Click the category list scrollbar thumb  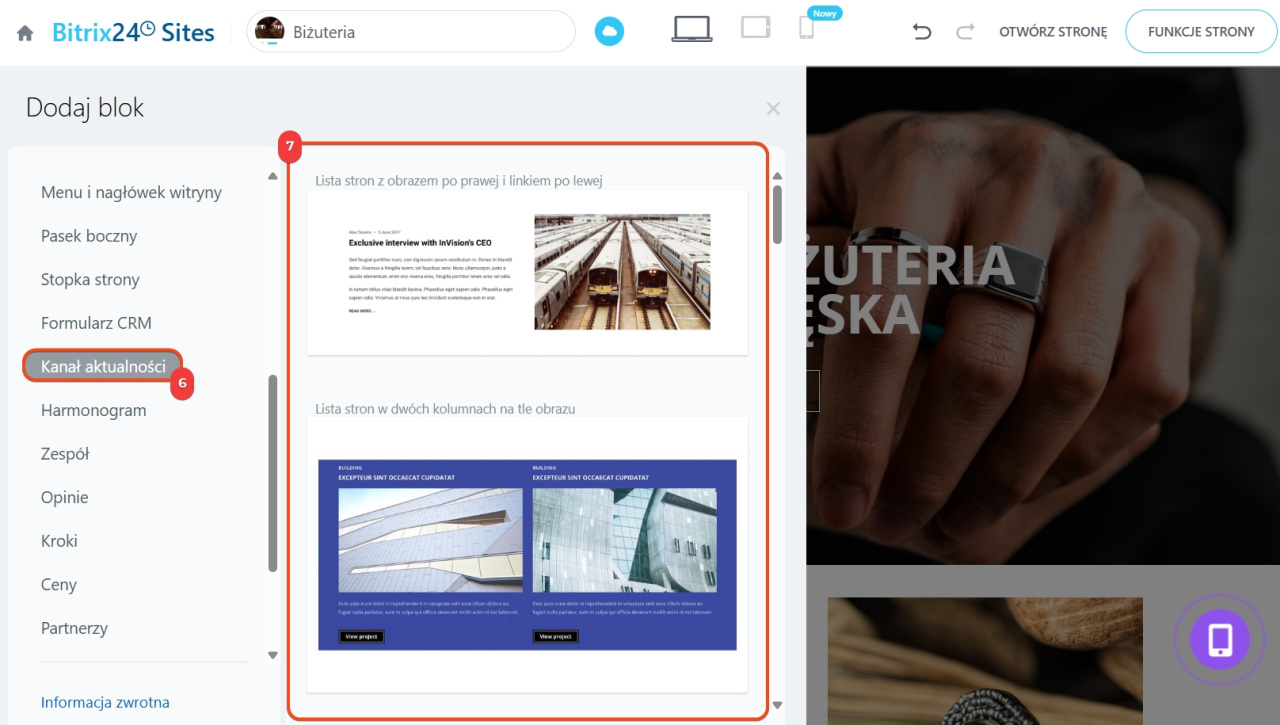pos(273,473)
